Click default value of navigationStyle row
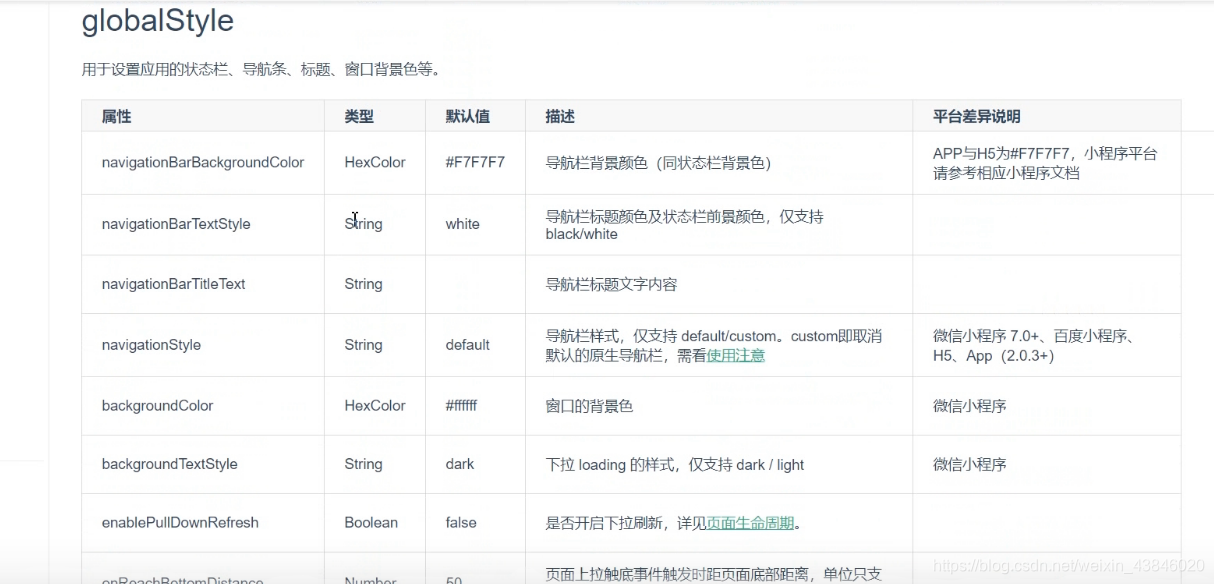The image size is (1214, 584). tap(467, 345)
